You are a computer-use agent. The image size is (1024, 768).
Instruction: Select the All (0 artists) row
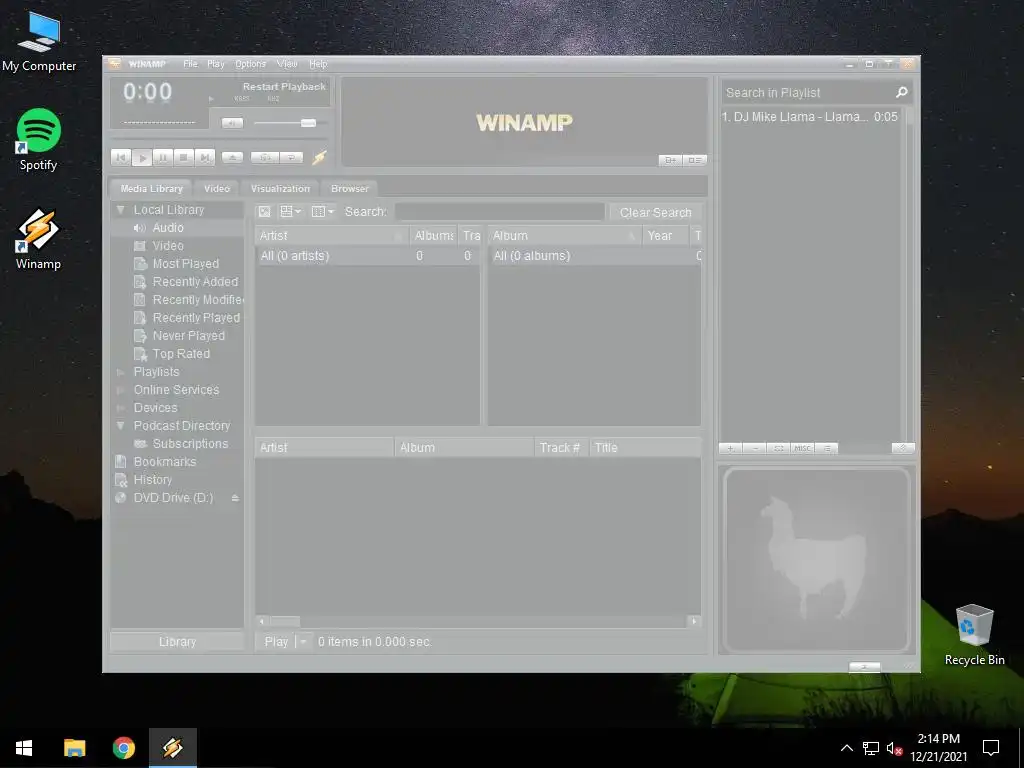[x=367, y=256]
